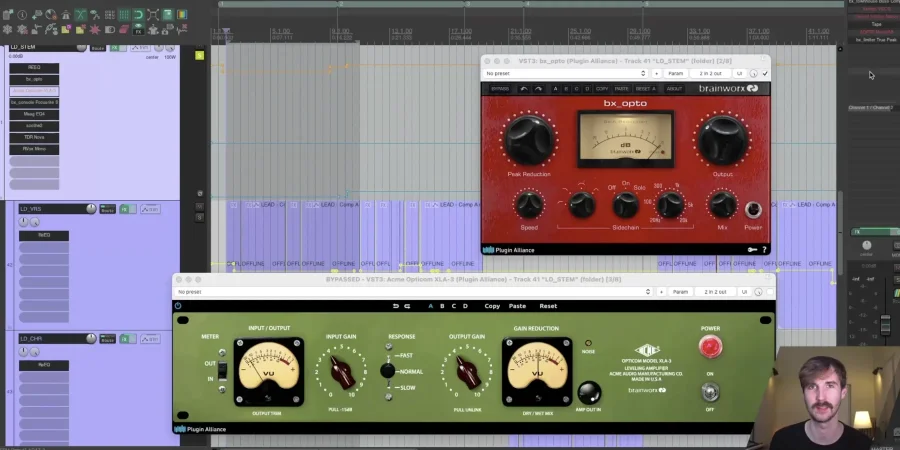Image resolution: width=900 pixels, height=450 pixels.
Task: Open the Param menu in Acme Opticom window
Action: pyautogui.click(x=680, y=292)
